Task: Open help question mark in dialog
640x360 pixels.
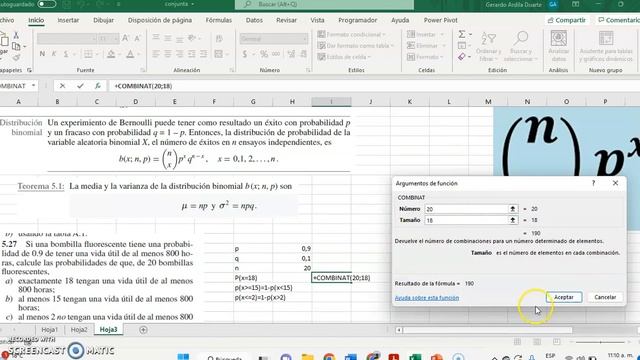Action: click(x=593, y=183)
